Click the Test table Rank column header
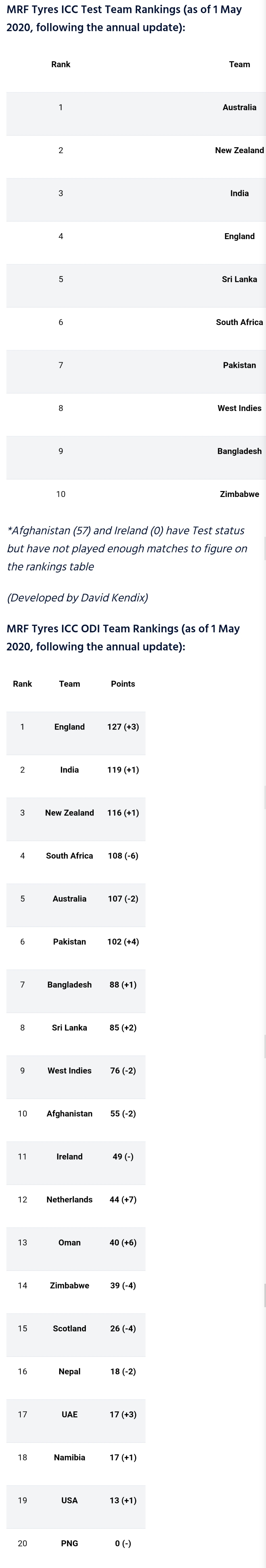 tap(61, 64)
